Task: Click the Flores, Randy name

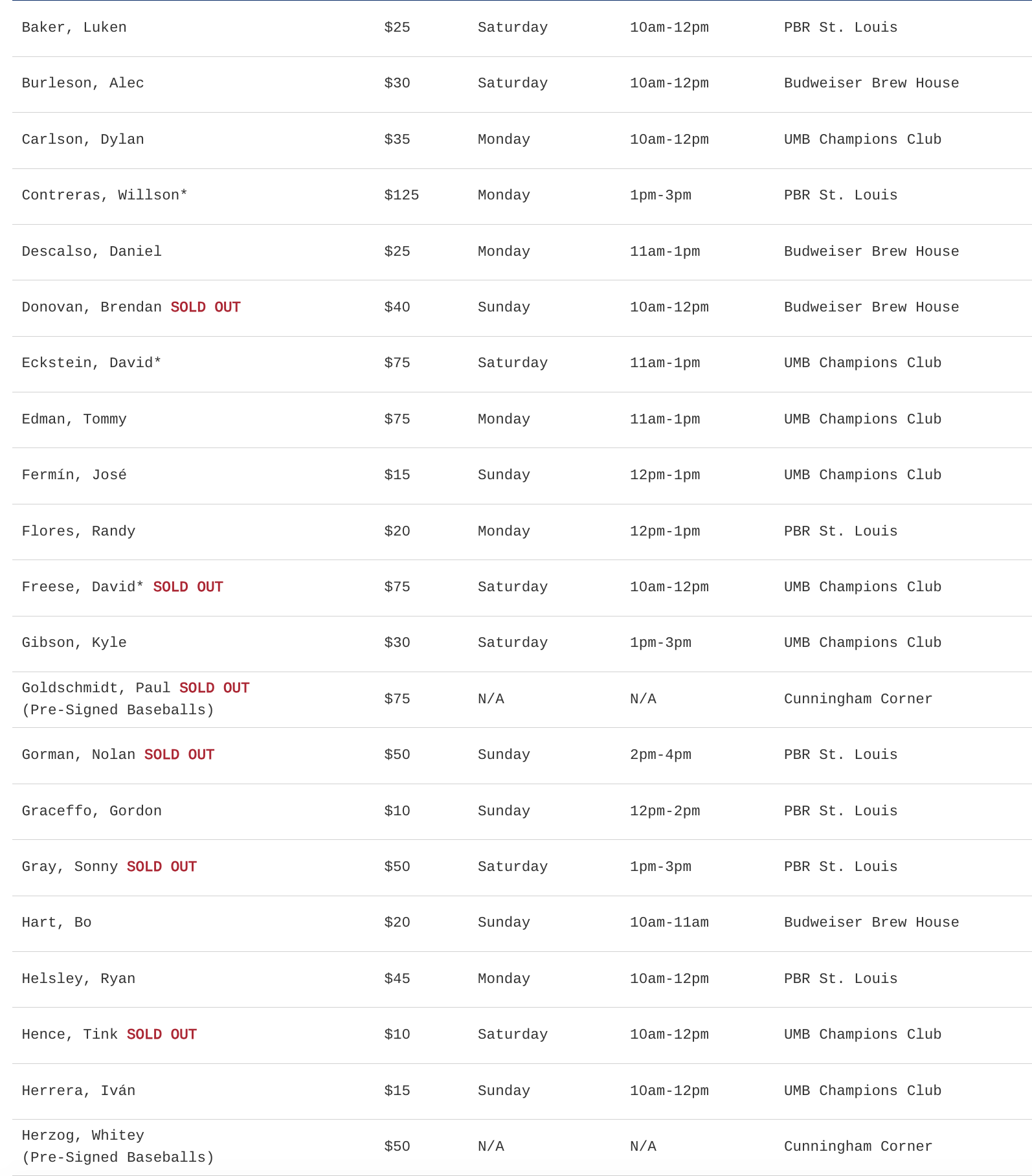Action: (78, 531)
